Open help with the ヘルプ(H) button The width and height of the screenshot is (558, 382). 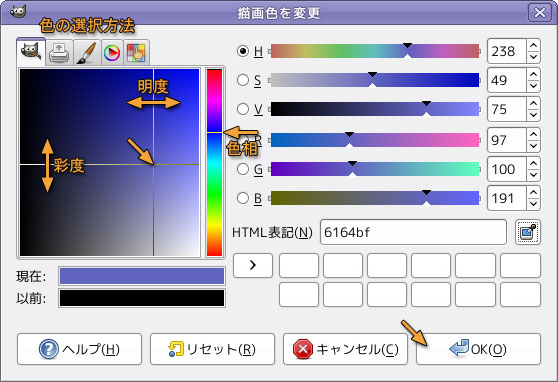[x=79, y=349]
